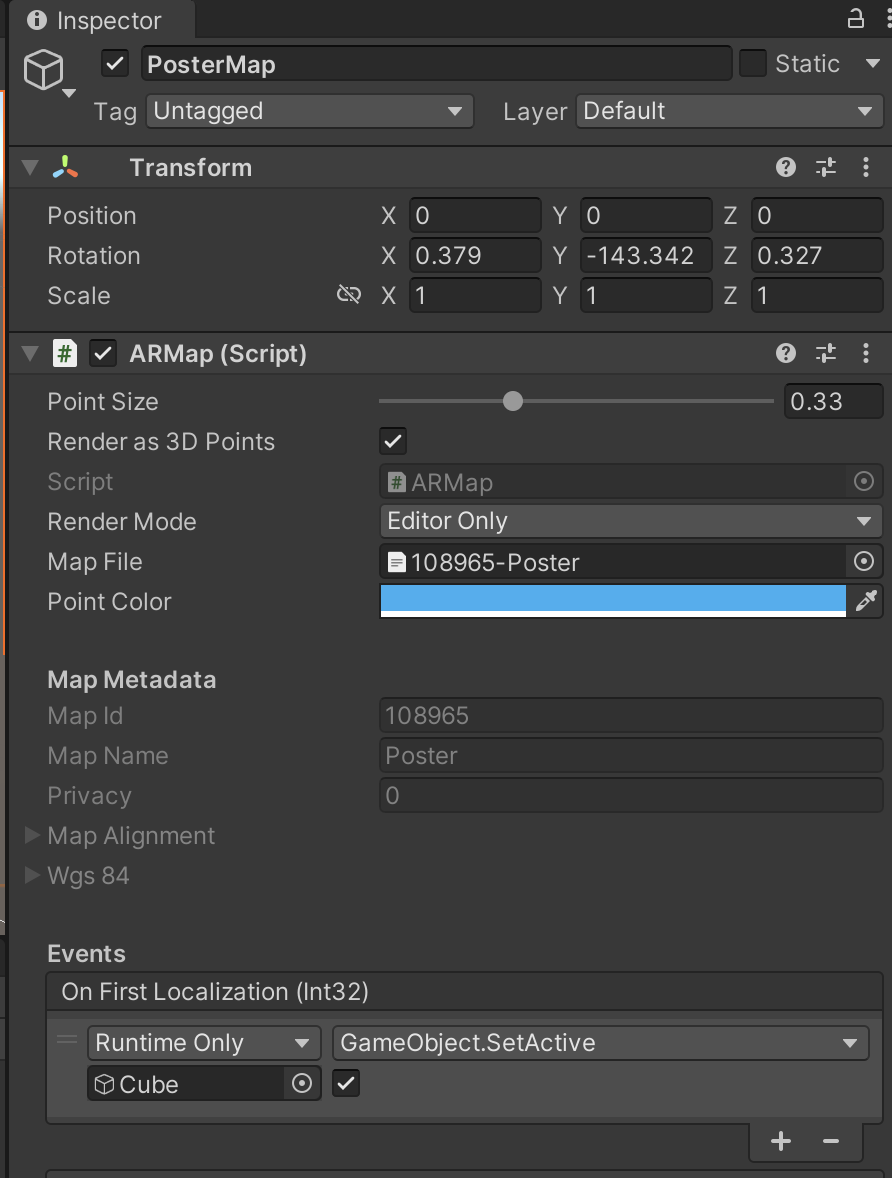Click the Map File object picker circle
This screenshot has width=892, height=1178.
coord(864,560)
